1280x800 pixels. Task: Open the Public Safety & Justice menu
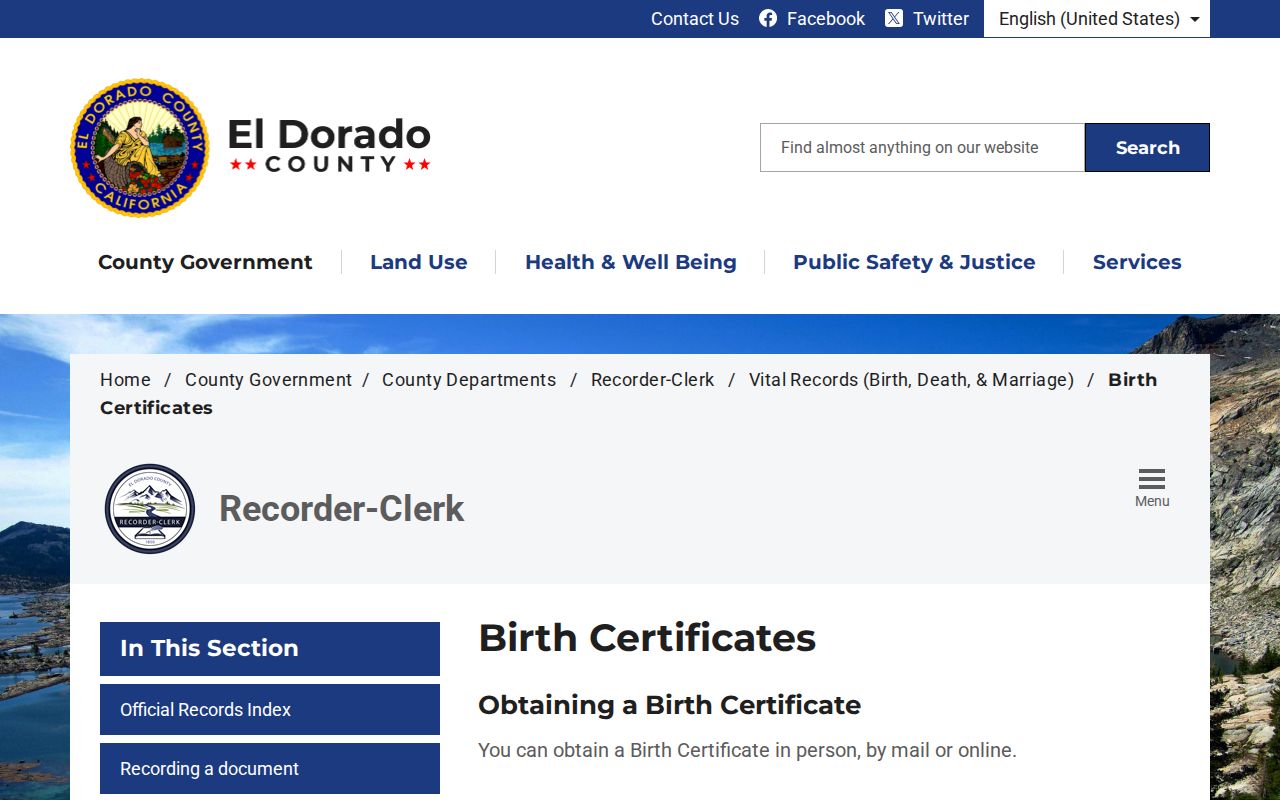pos(914,262)
